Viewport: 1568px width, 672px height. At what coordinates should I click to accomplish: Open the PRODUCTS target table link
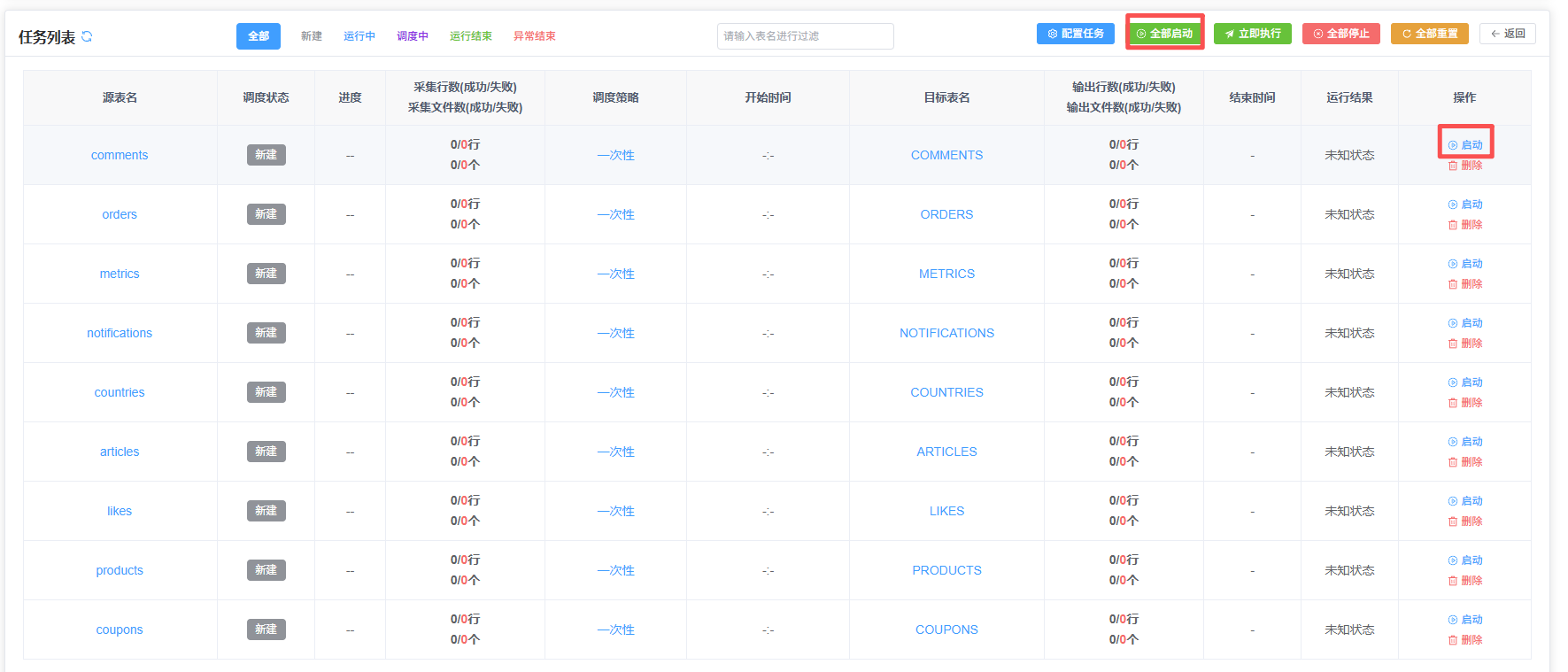point(946,570)
